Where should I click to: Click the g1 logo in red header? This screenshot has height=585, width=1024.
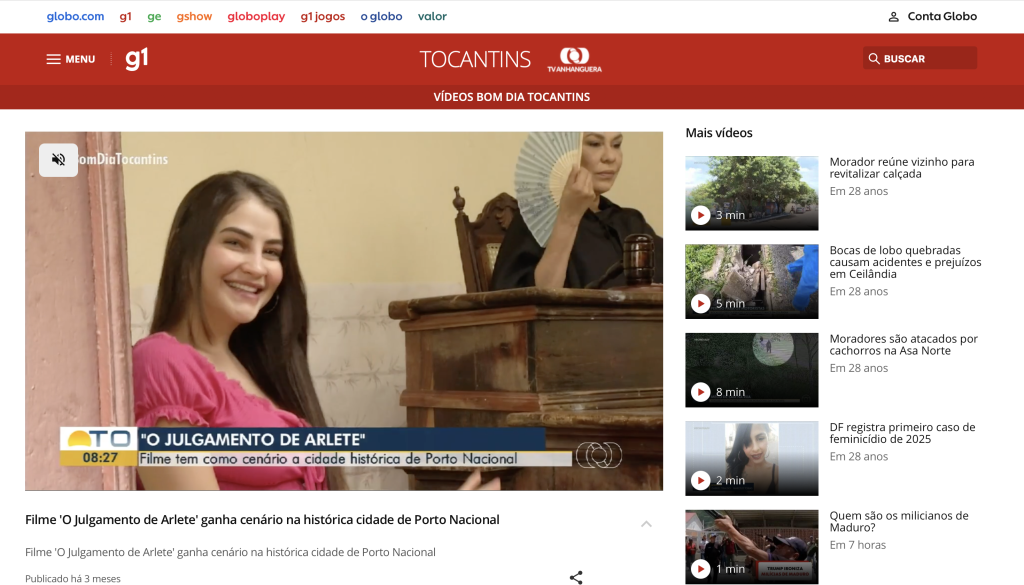click(137, 59)
